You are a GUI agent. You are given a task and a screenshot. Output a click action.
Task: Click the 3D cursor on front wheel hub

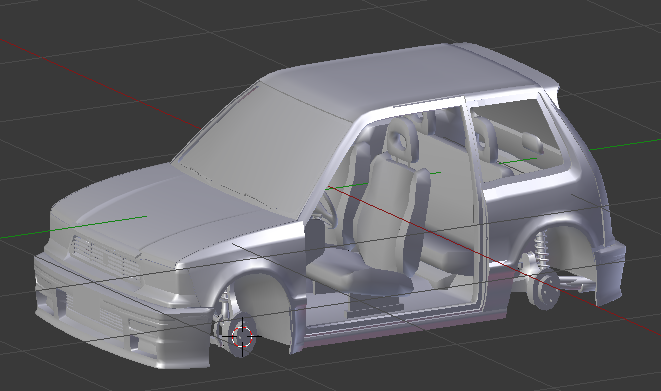point(242,336)
